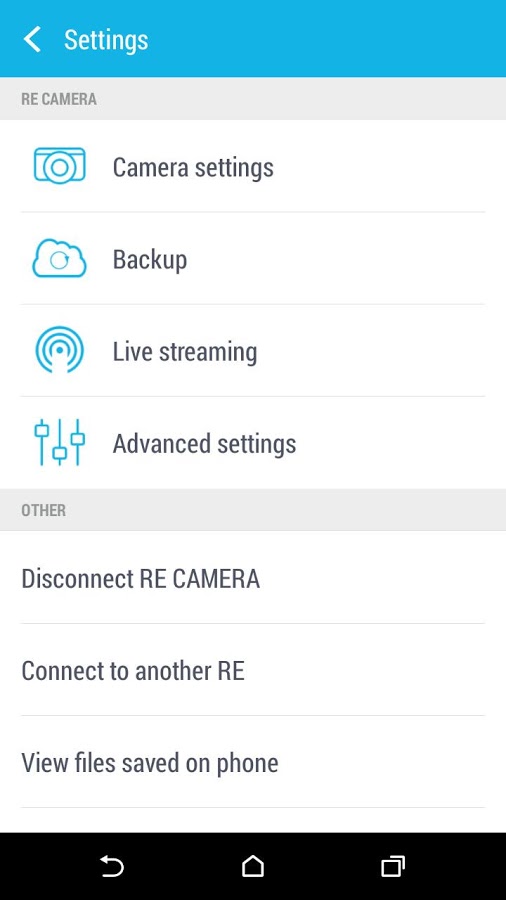Open View files saved on phone
This screenshot has height=900, width=506.
click(x=253, y=762)
